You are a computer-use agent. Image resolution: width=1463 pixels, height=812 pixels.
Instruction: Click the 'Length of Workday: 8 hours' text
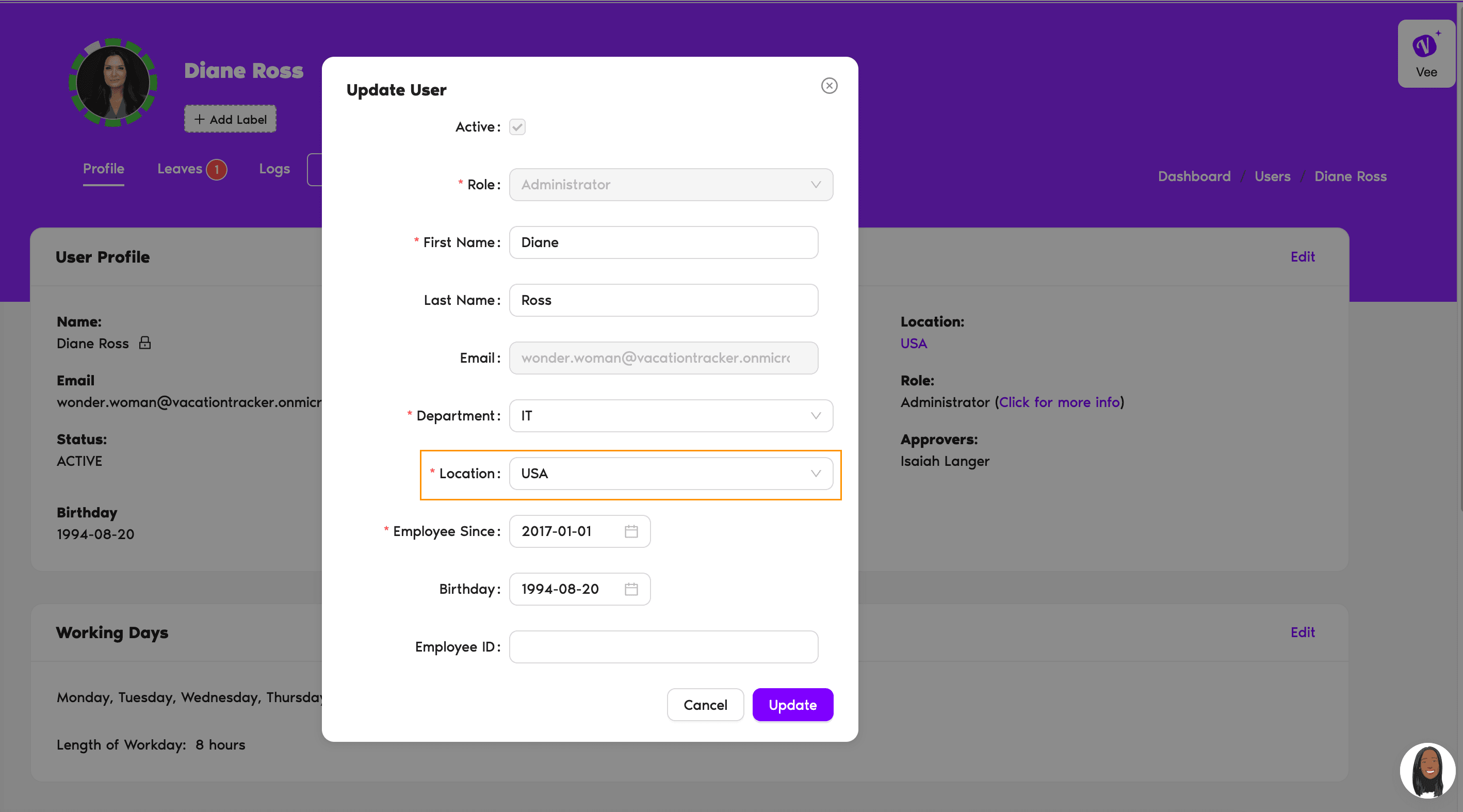151,745
